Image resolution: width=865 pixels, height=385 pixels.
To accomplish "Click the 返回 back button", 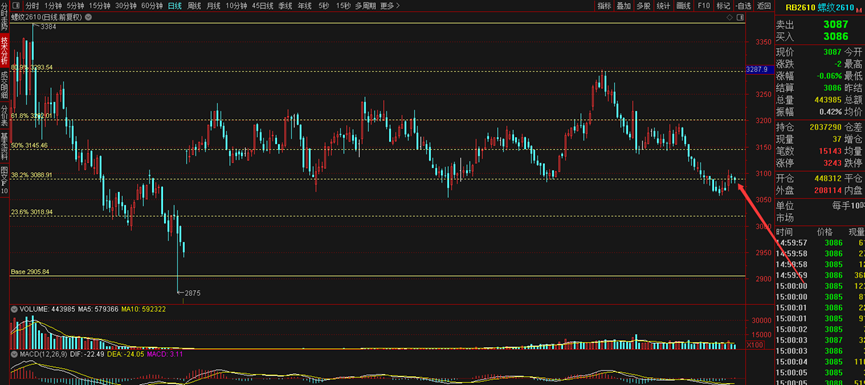I will click(x=763, y=6).
